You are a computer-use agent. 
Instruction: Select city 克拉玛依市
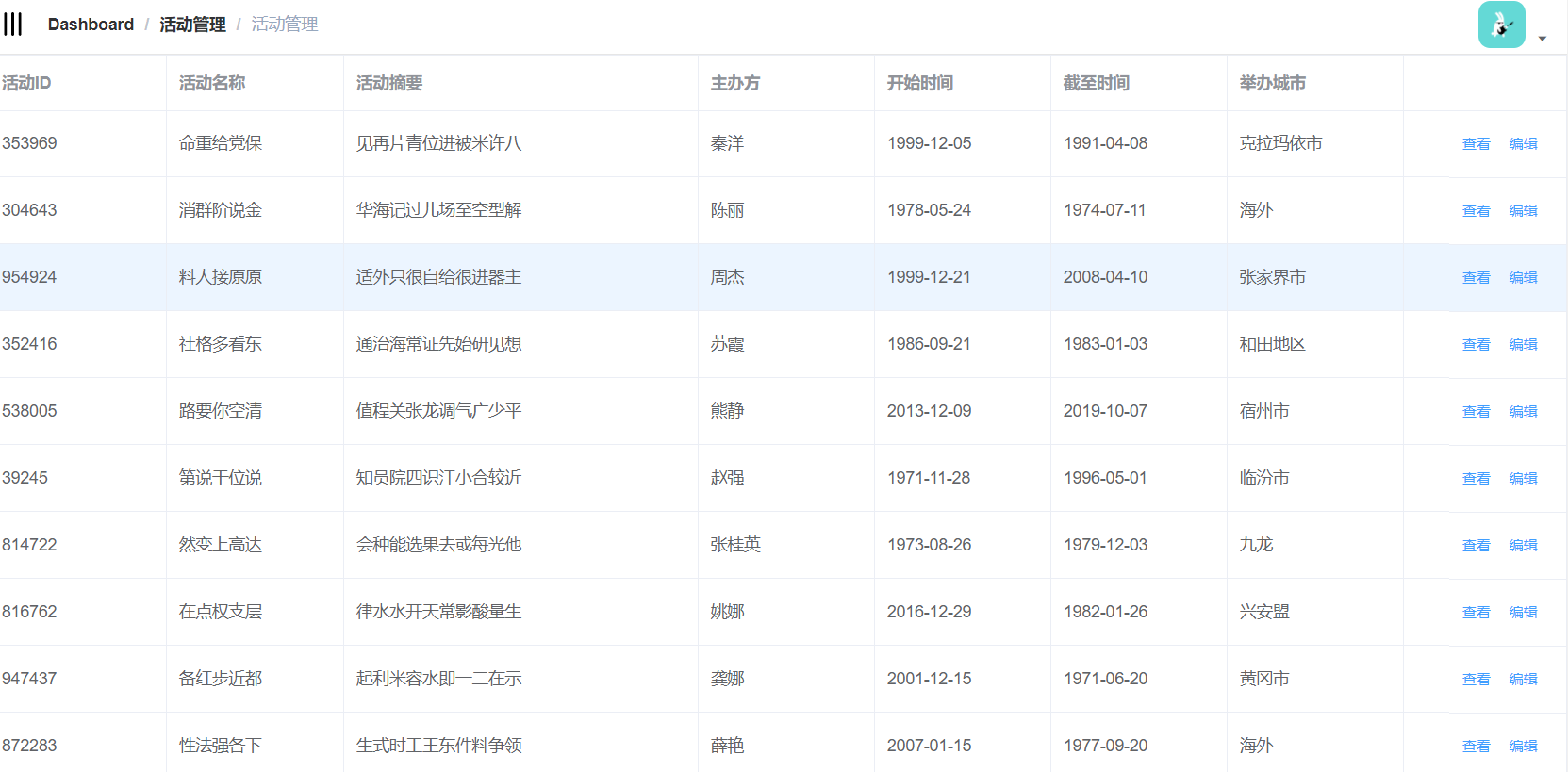[x=1281, y=143]
